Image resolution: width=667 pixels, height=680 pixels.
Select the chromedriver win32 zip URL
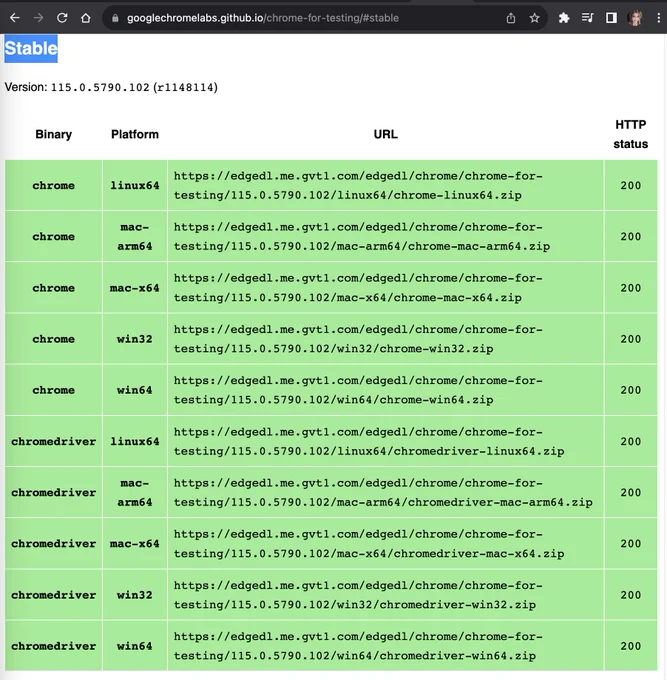[x=358, y=595]
